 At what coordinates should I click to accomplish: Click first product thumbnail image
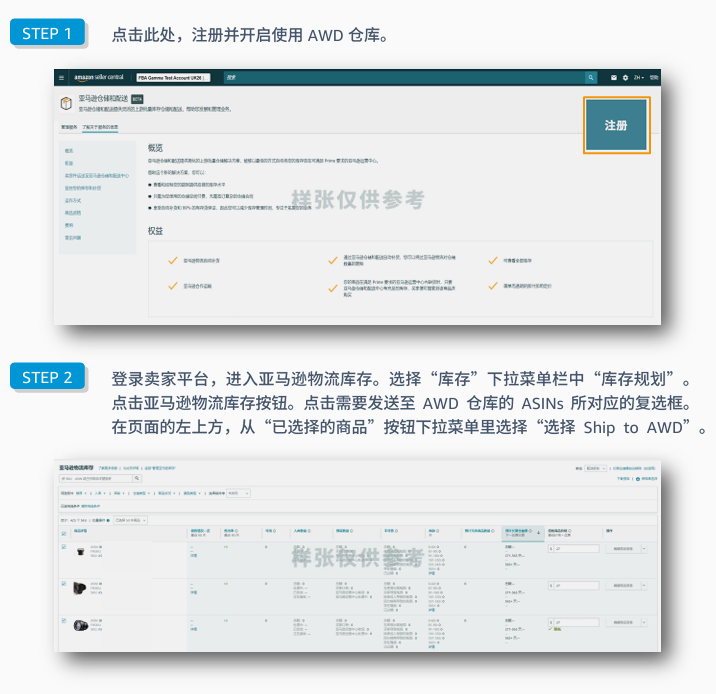[x=81, y=552]
